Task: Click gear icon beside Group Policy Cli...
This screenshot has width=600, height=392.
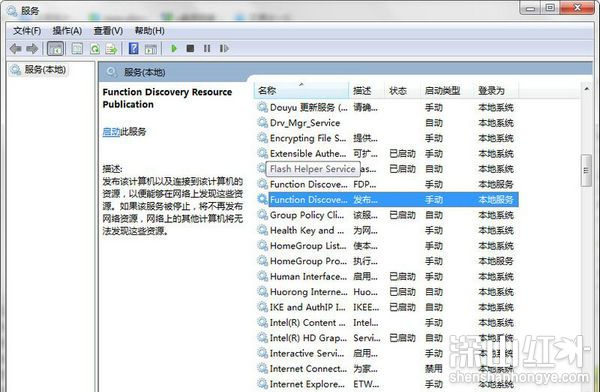Action: [x=262, y=215]
